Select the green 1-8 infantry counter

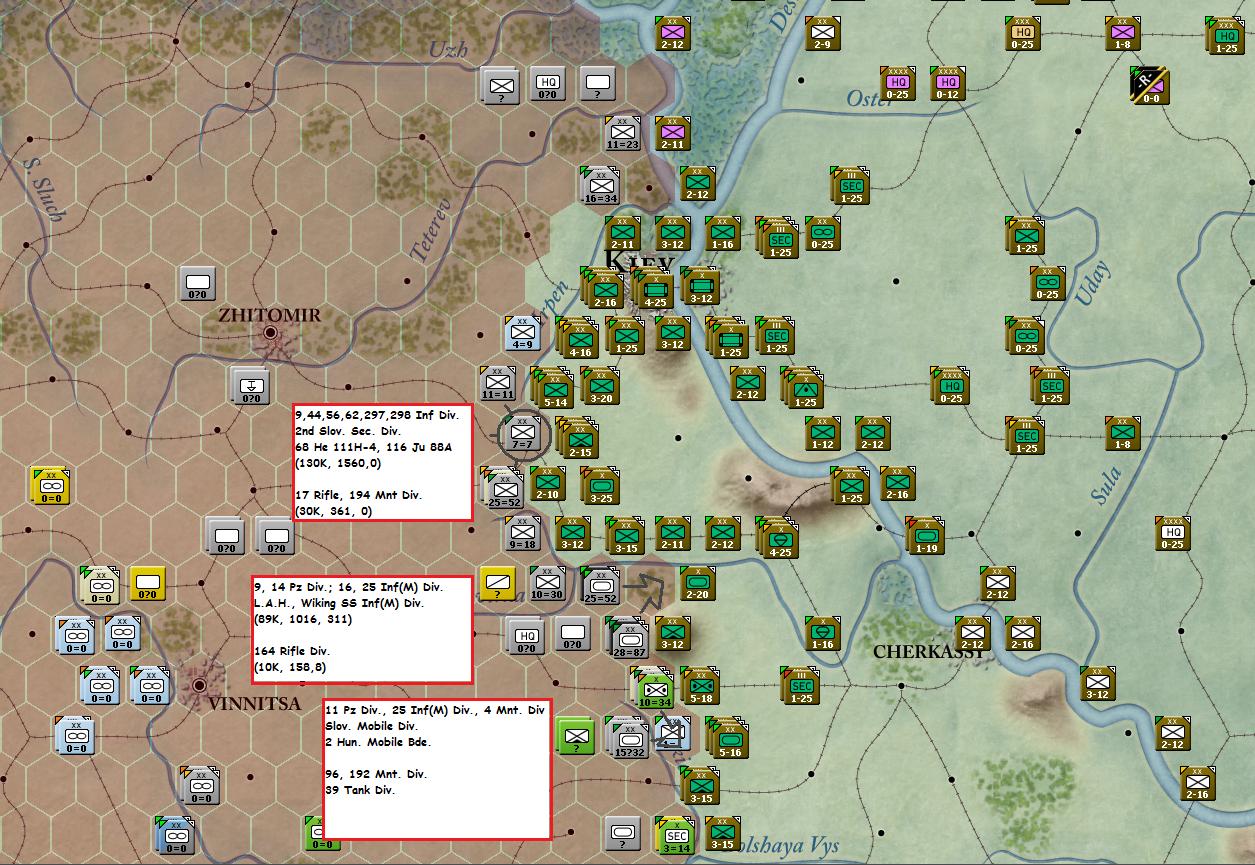click(1123, 433)
